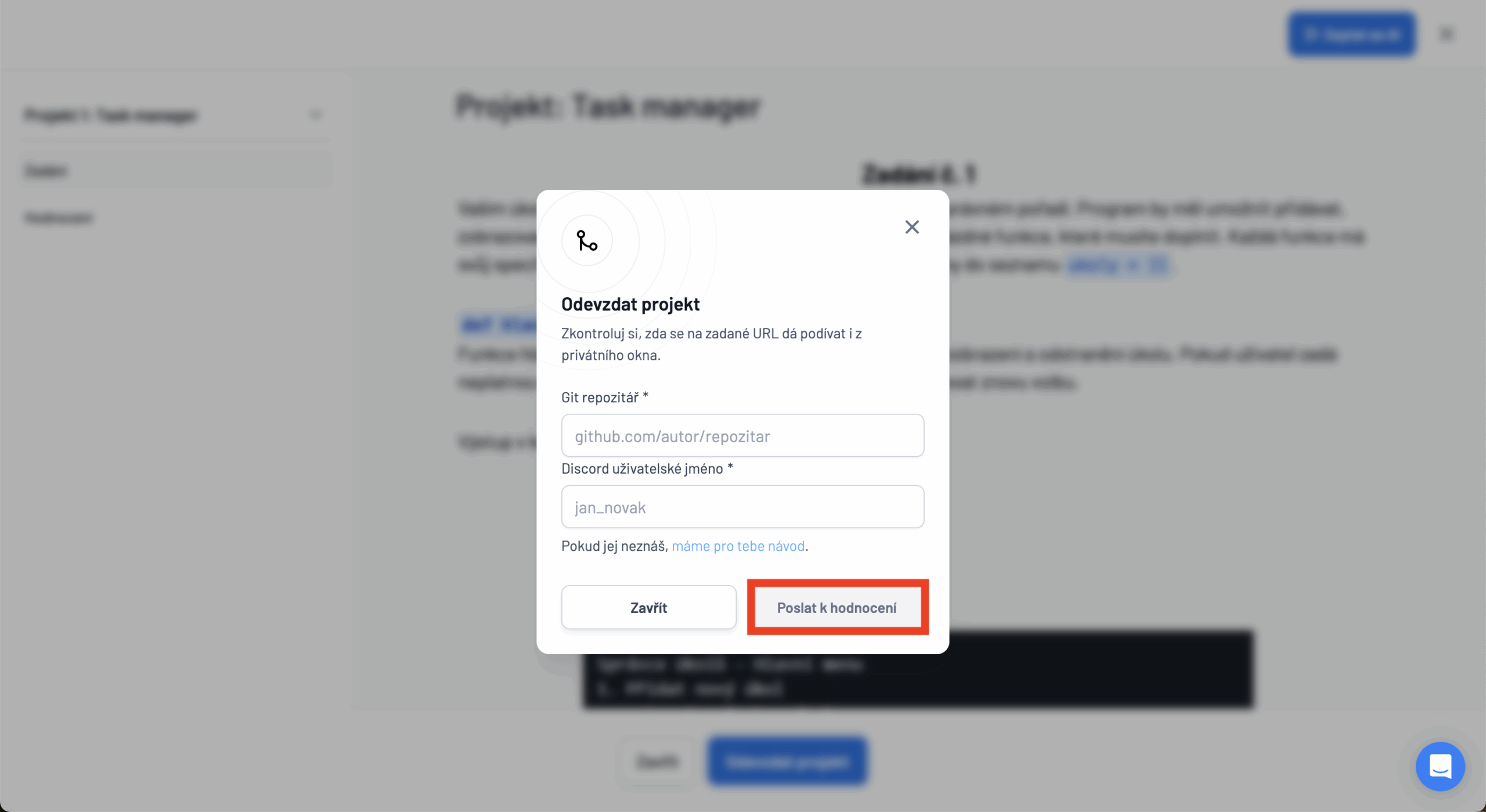
Task: Click the Projekt 1: Task manager title in sidebar
Action: (110, 115)
